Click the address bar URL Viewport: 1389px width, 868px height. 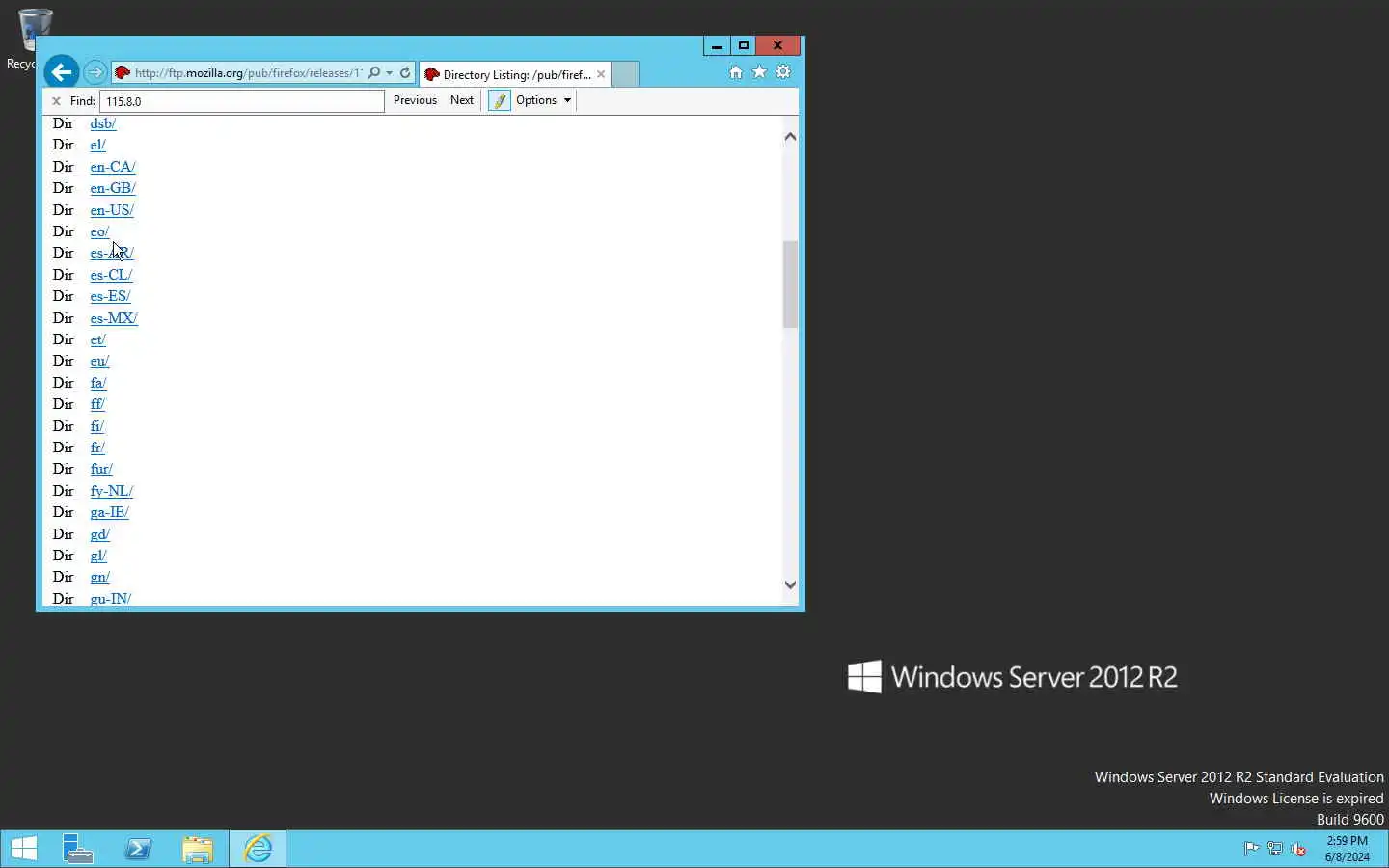(248, 73)
